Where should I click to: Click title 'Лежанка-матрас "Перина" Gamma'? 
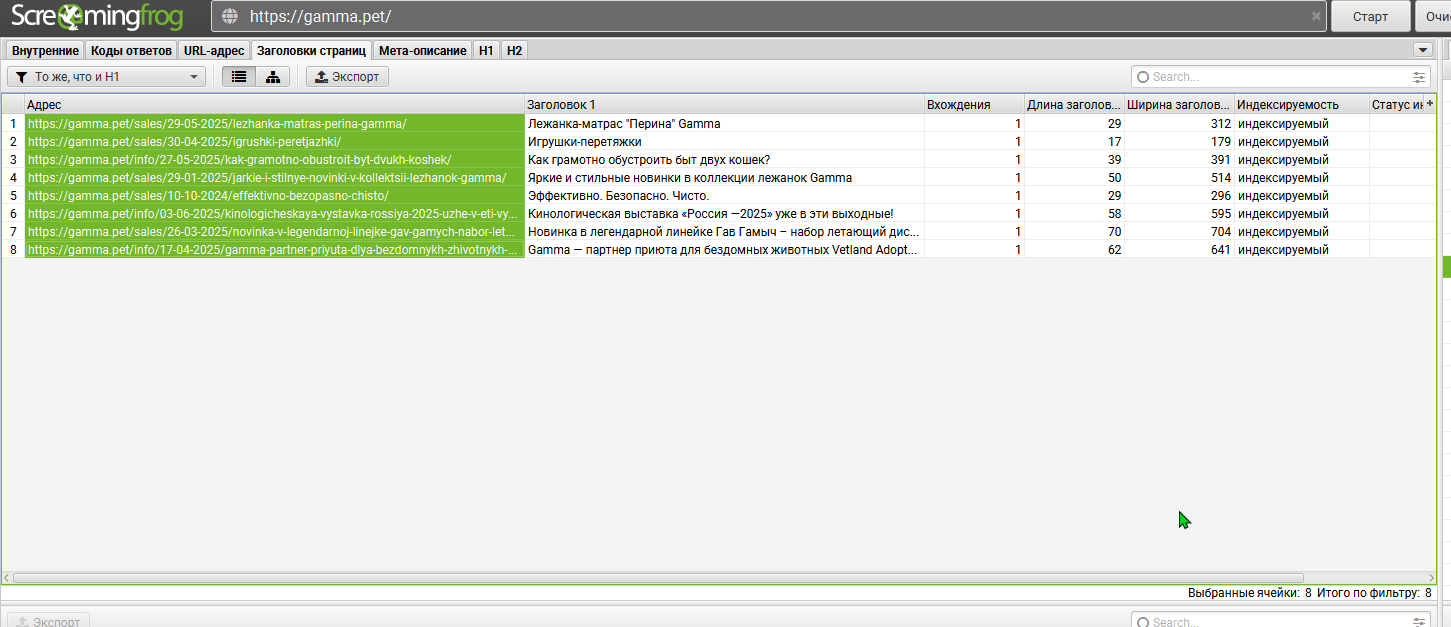click(624, 123)
